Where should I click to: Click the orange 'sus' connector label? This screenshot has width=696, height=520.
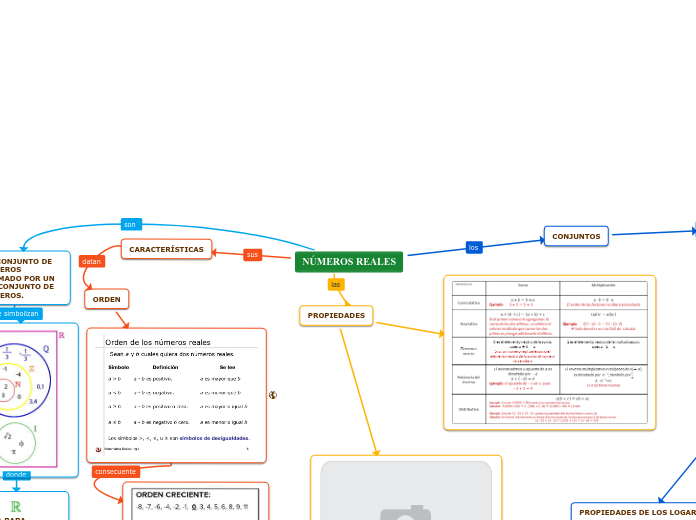tap(252, 255)
